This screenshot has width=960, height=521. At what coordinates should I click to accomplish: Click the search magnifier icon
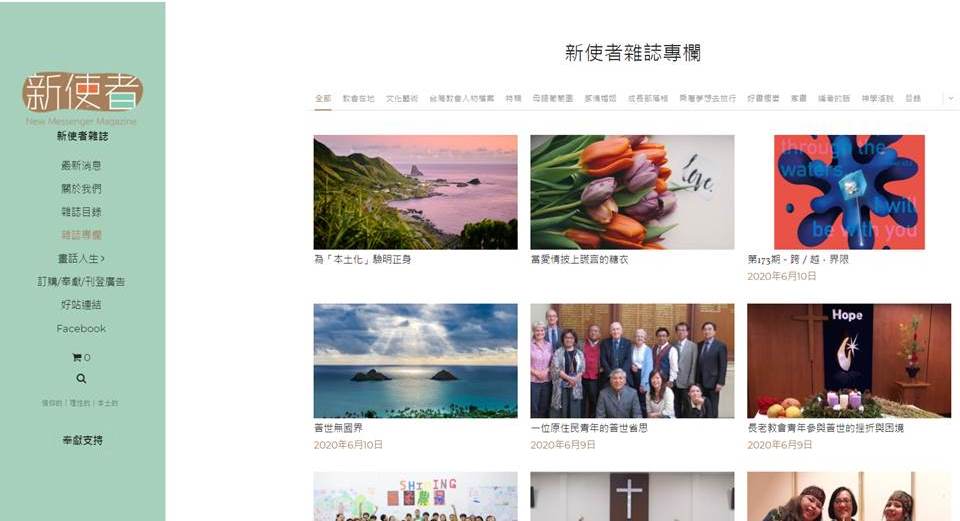[81, 379]
